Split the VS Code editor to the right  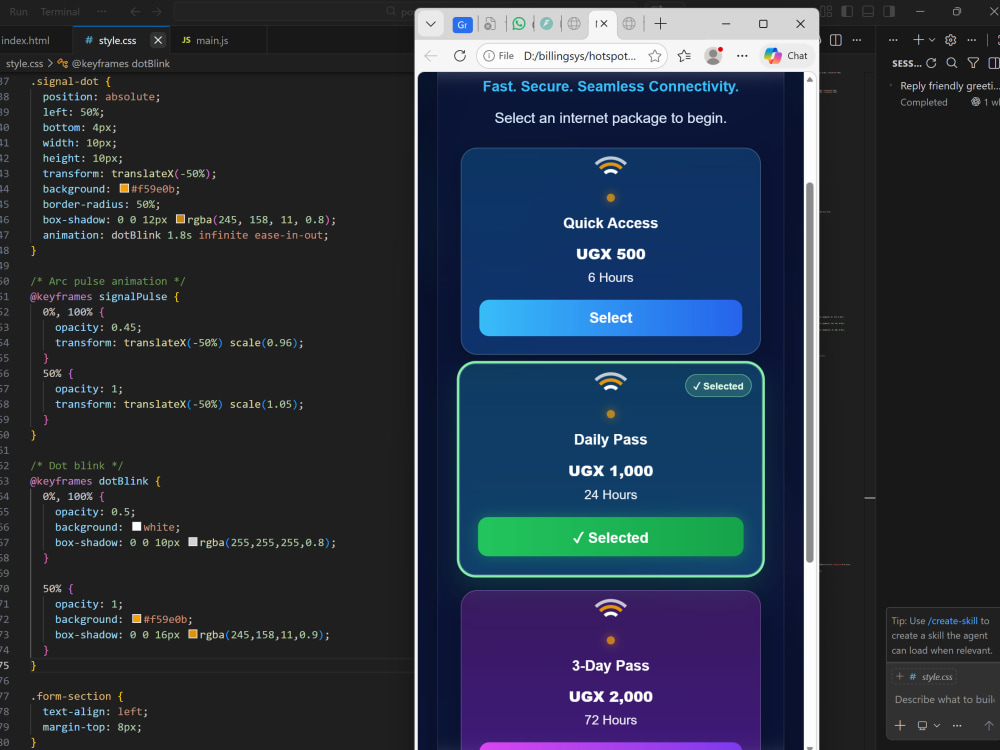click(835, 40)
